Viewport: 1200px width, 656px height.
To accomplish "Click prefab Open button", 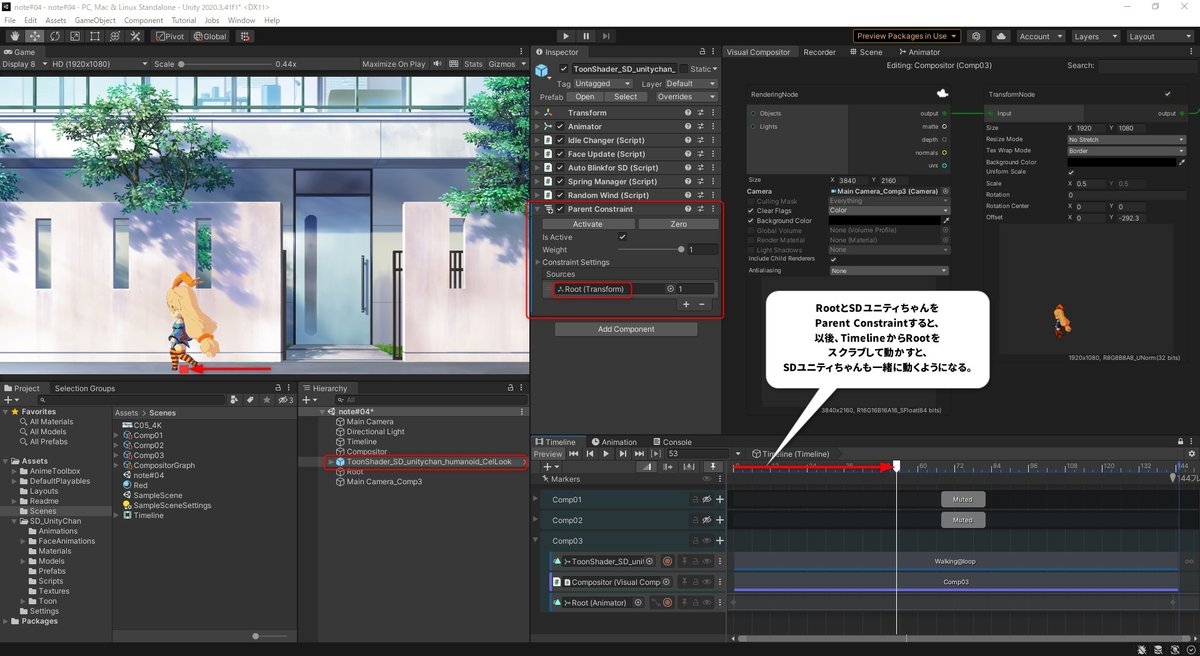I will [585, 97].
